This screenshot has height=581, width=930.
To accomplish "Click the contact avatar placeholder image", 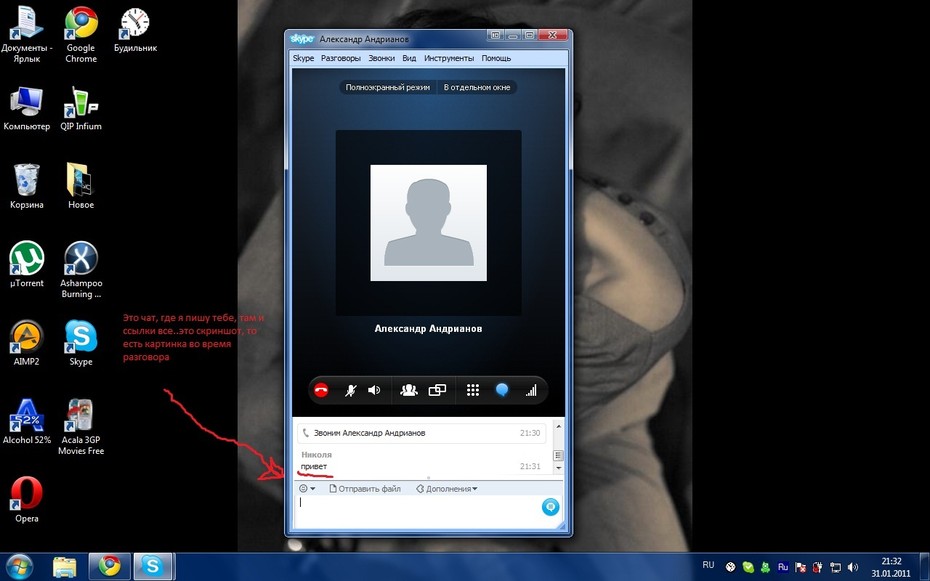I will (x=428, y=223).
